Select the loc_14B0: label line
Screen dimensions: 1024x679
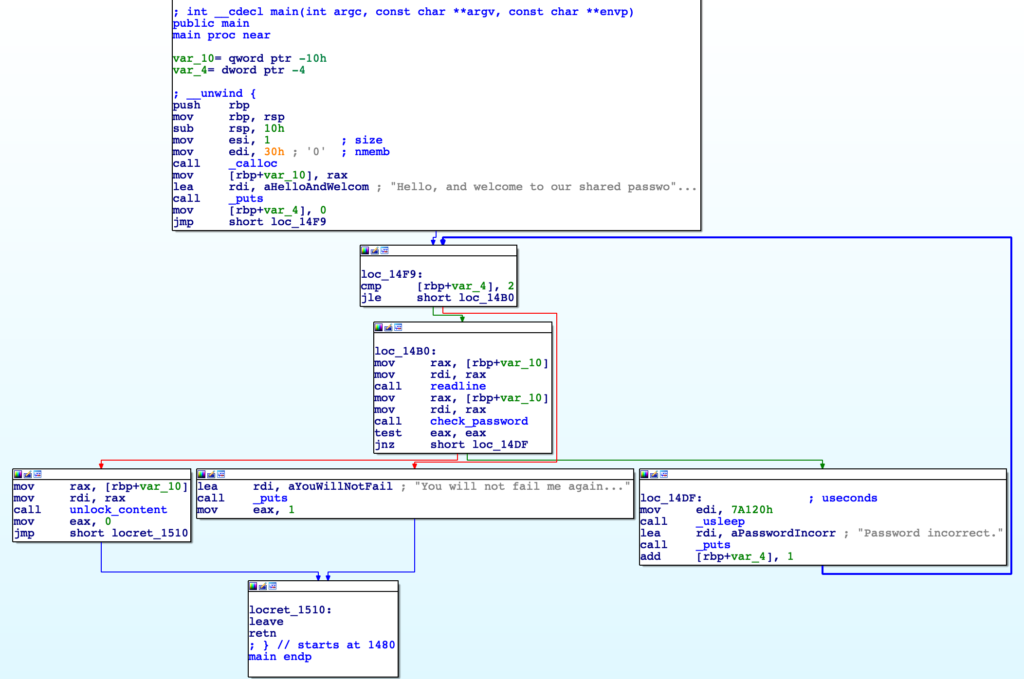tap(405, 351)
